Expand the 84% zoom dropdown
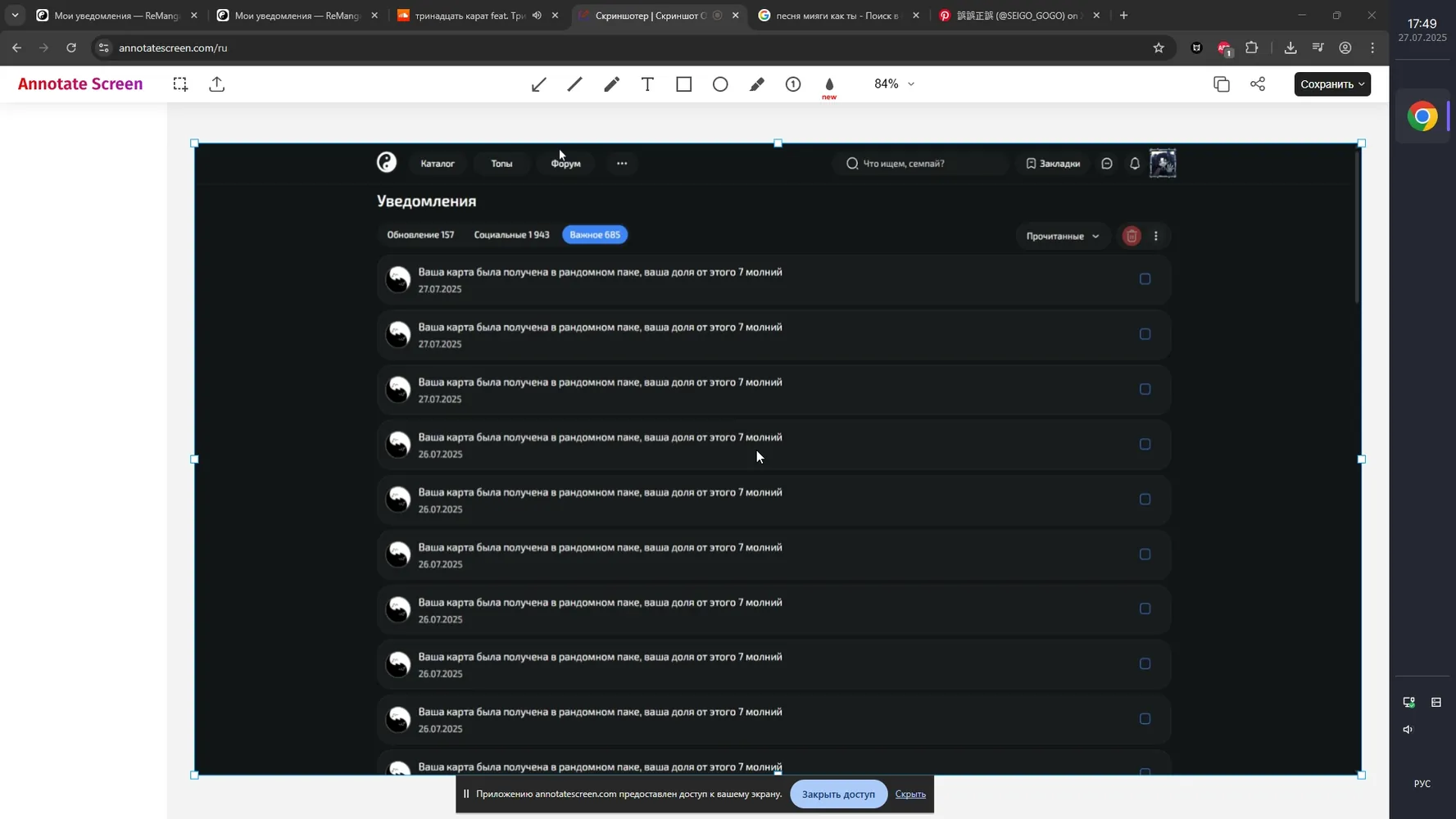 click(x=894, y=84)
